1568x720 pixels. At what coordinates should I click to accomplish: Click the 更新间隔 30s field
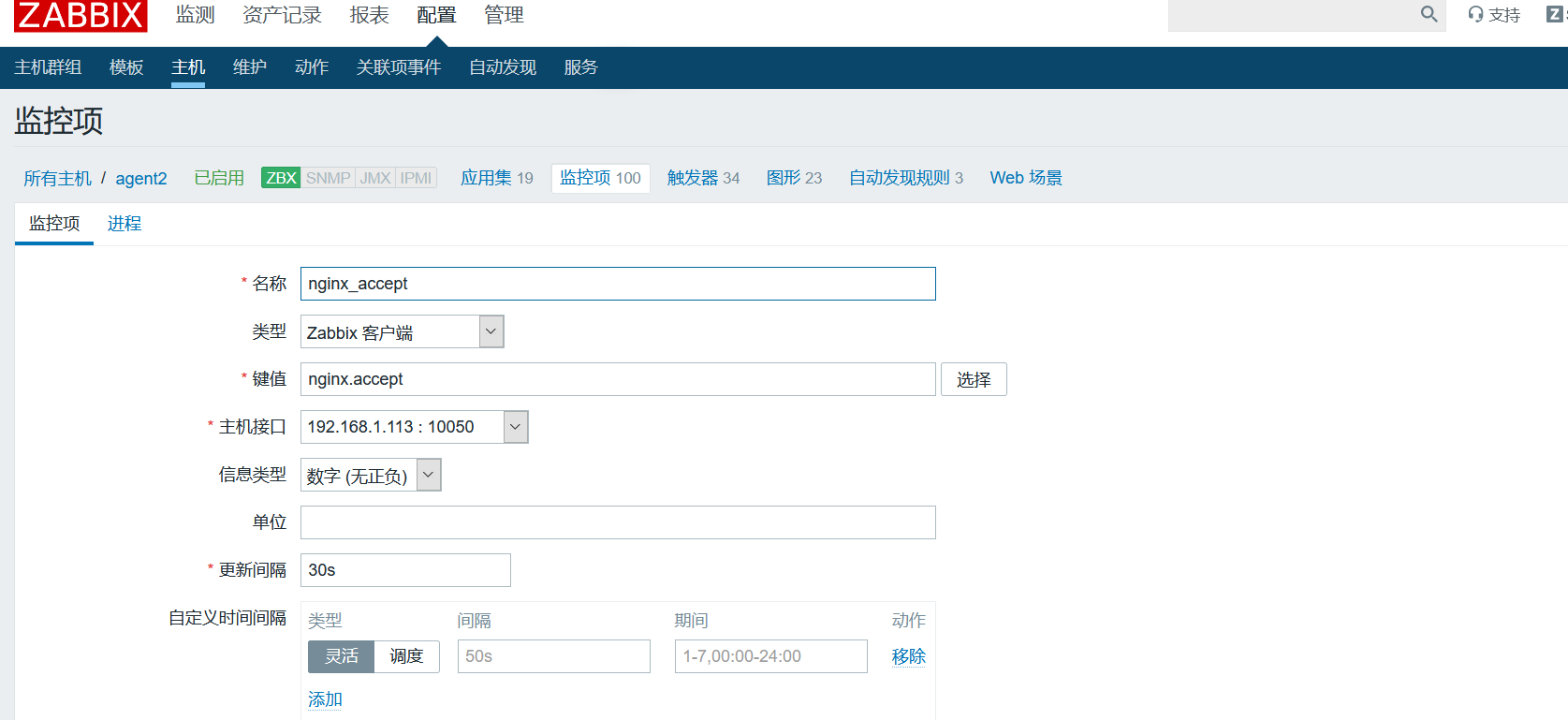pyautogui.click(x=405, y=570)
